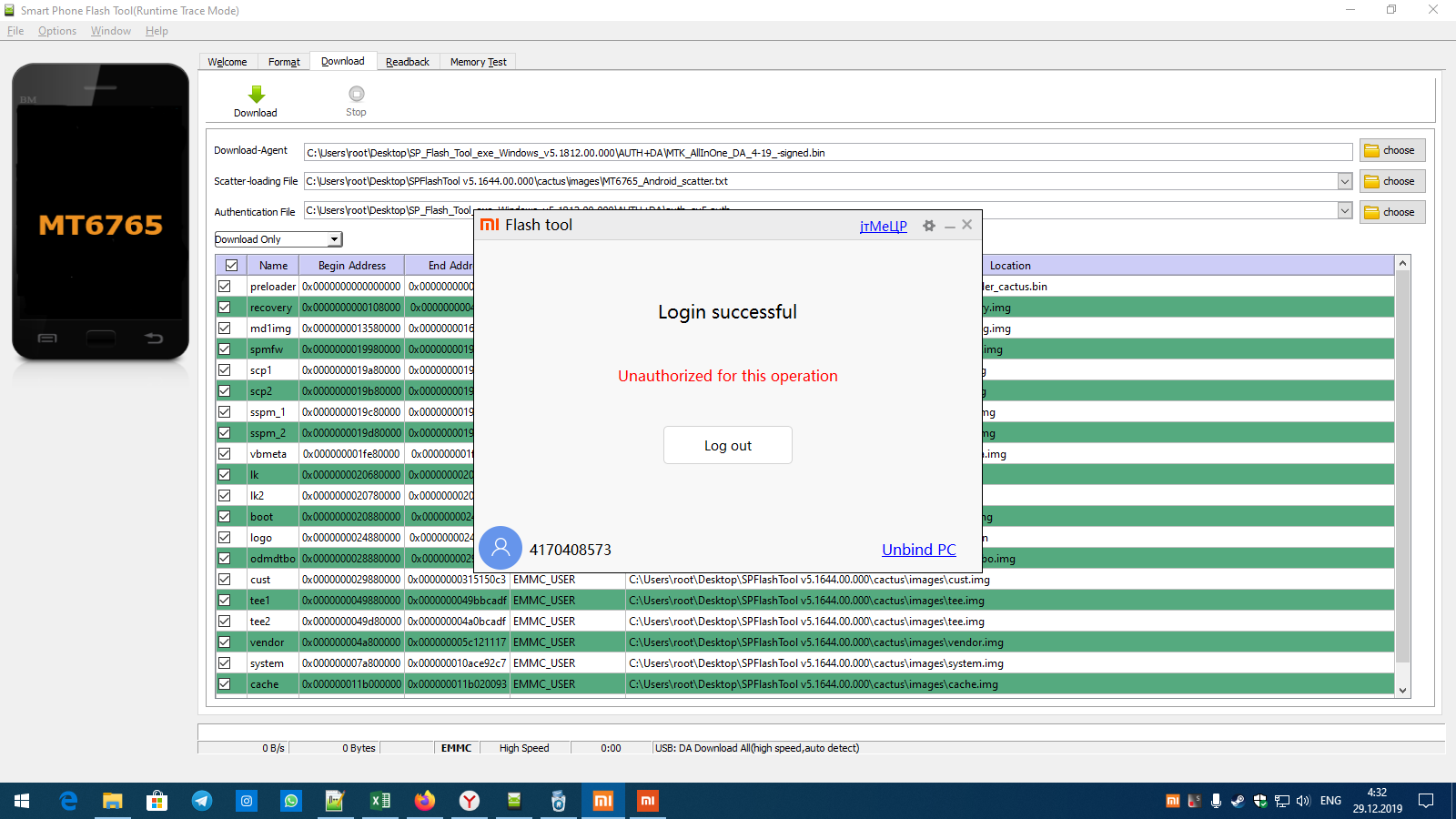Open WhatsApp from the taskbar
The width and height of the screenshot is (1456, 819).
coord(290,801)
